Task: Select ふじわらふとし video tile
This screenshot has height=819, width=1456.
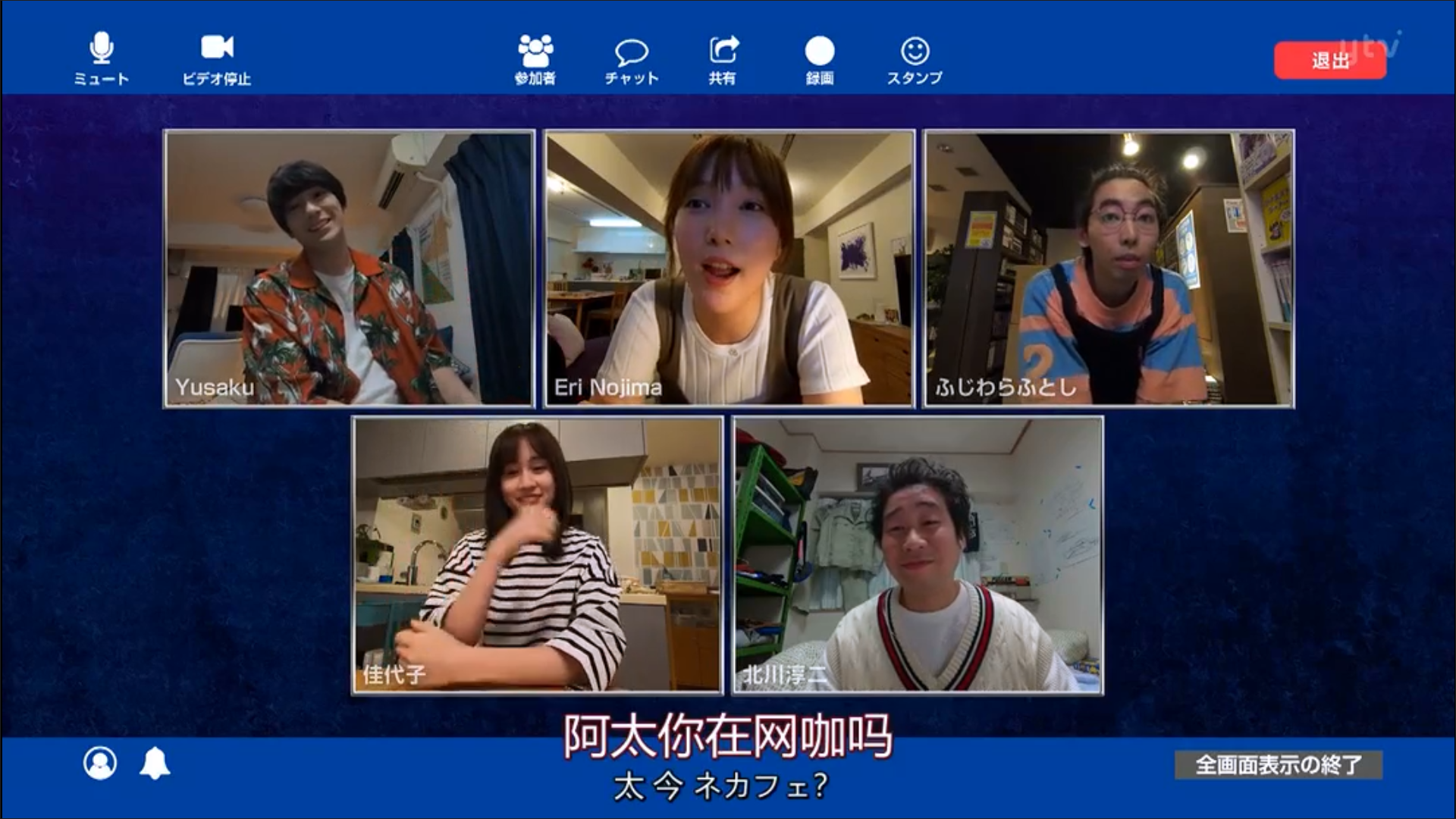Action: (x=1109, y=268)
